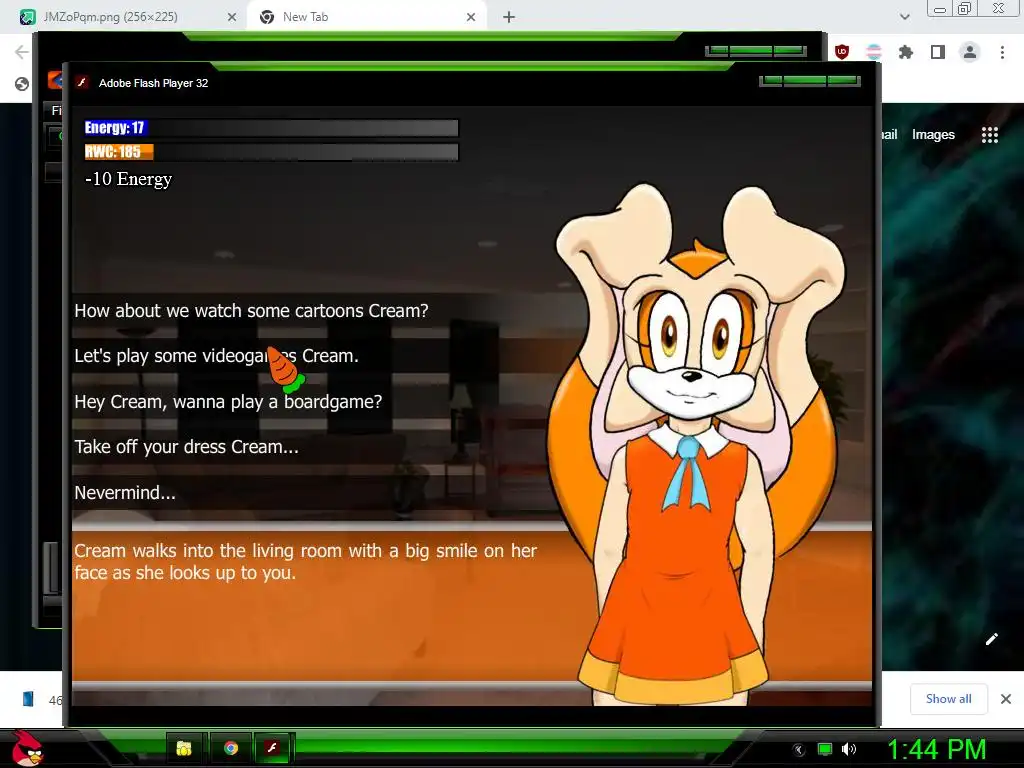Click the Angry Birds start button
The image size is (1024, 768).
(28, 748)
